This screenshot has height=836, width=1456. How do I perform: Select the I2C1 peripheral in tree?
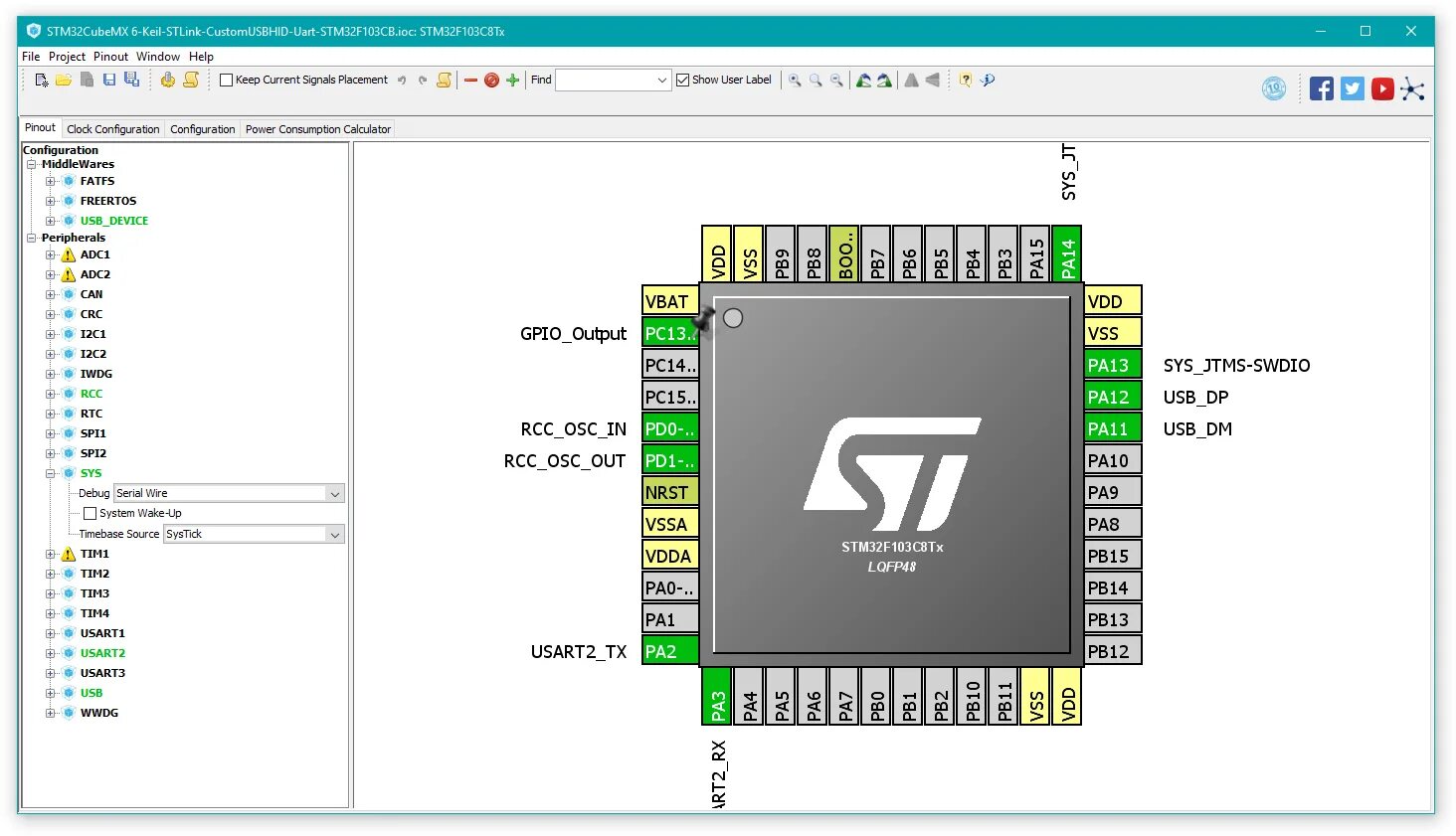tap(93, 334)
